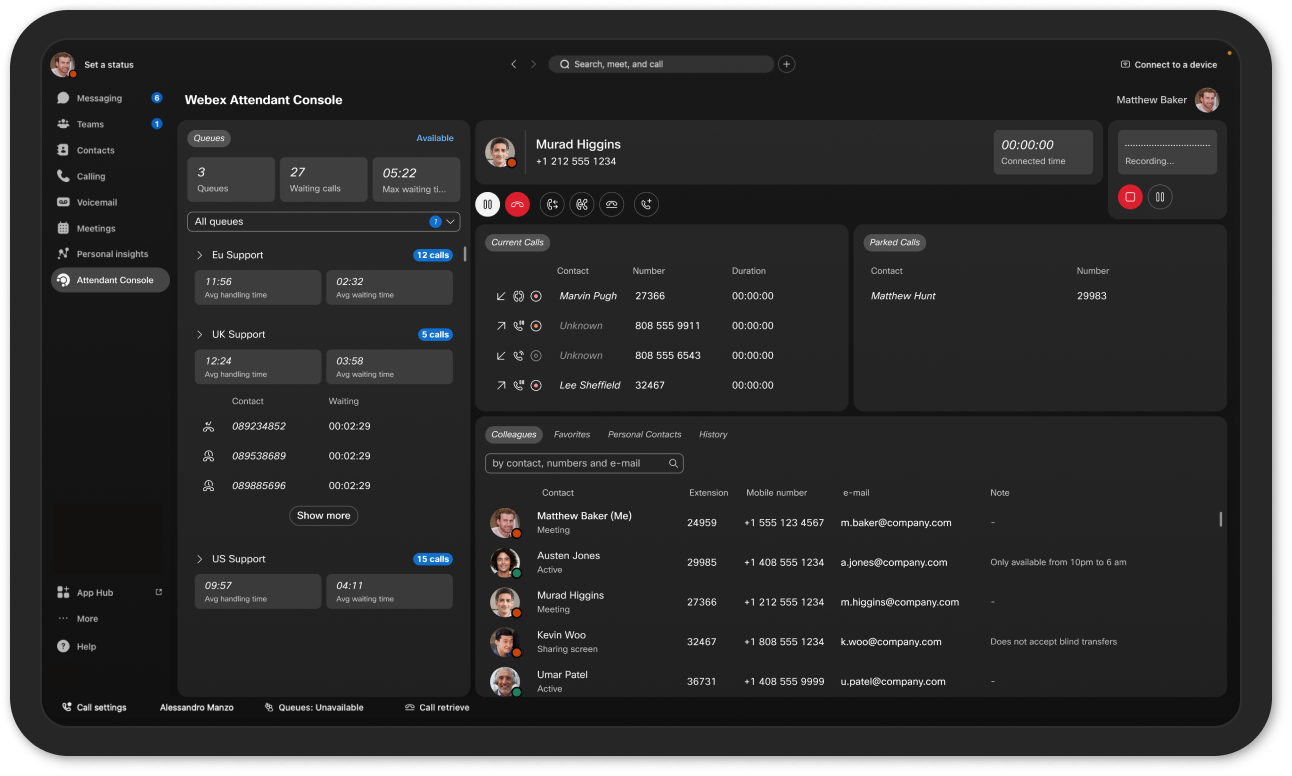
Task: Click the top Search, meet, and call bar
Action: pos(661,64)
